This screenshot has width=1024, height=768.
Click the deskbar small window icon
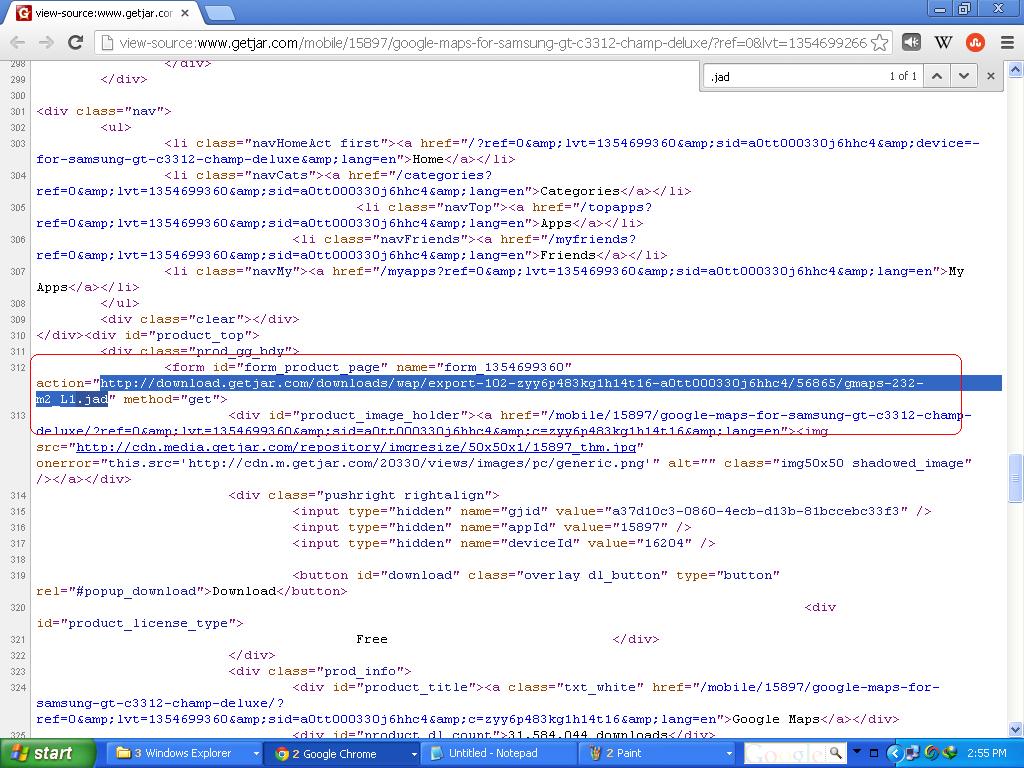874,753
